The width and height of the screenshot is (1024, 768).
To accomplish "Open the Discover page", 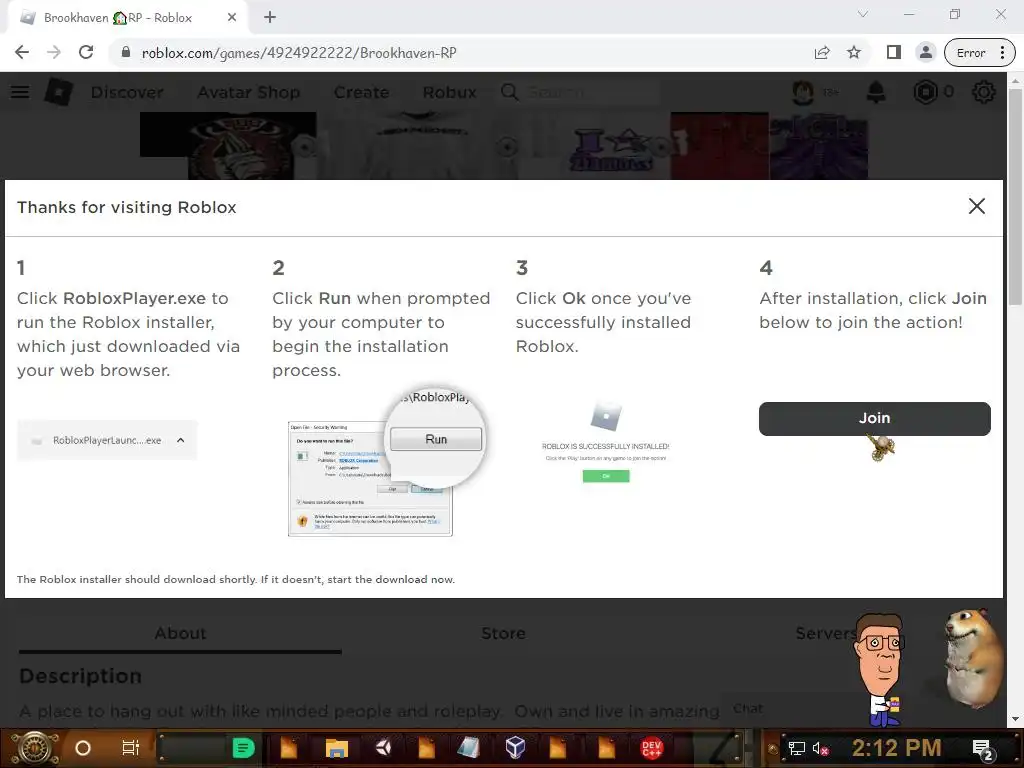I will (127, 92).
